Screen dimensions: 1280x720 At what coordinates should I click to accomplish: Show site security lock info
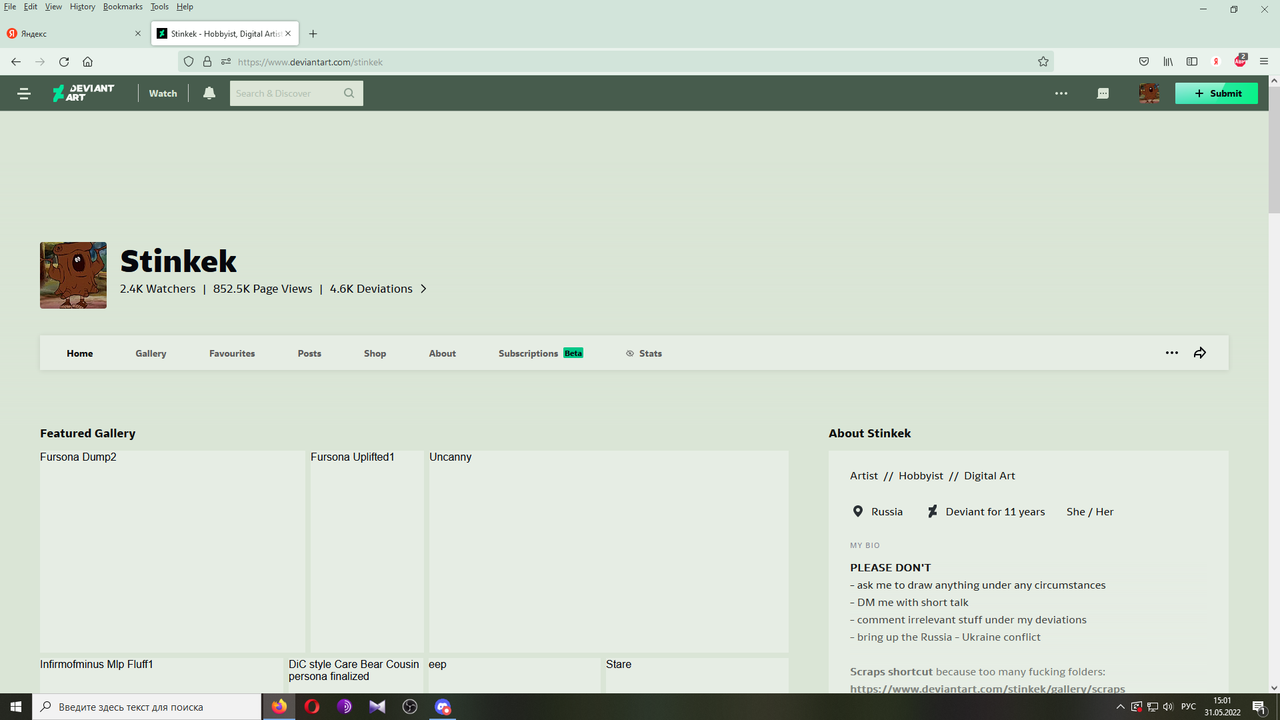pos(207,61)
